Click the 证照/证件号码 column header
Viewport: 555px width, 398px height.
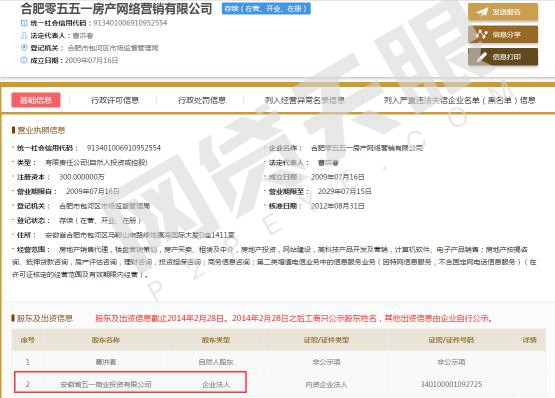pos(451,340)
